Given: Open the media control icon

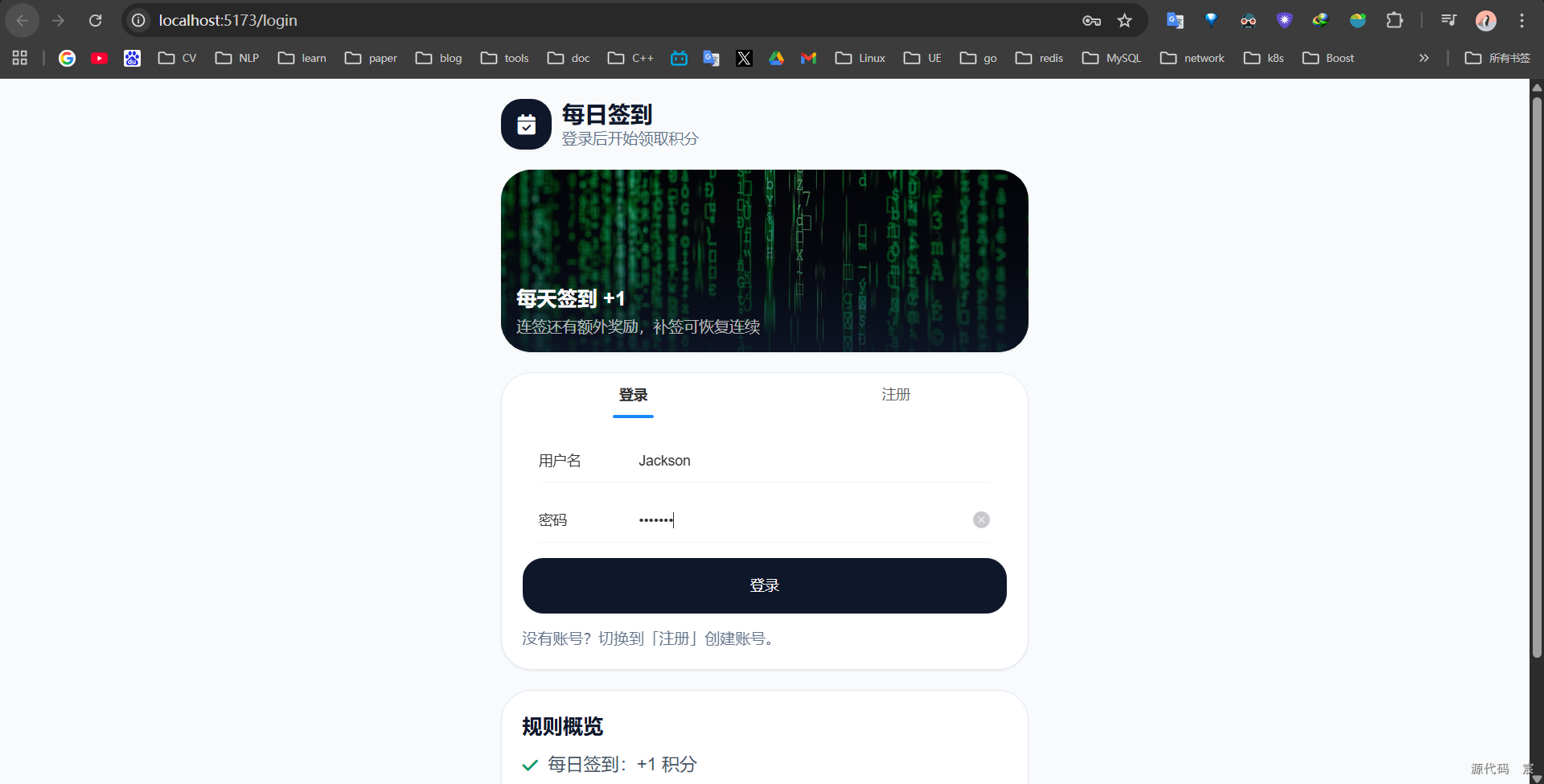Looking at the screenshot, I should click(1448, 20).
